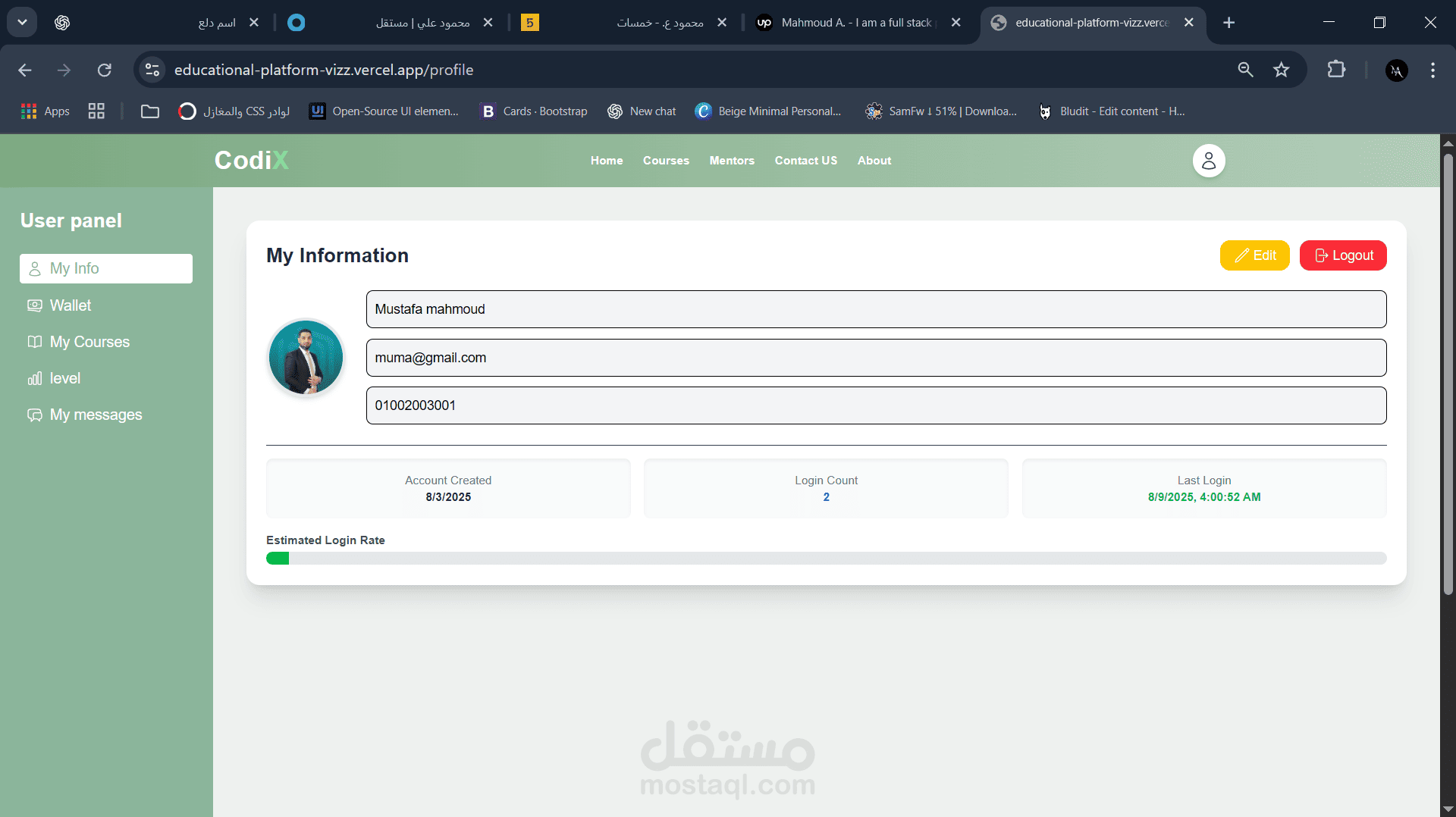View site information icon in address bar
1456x817 pixels.
click(152, 70)
